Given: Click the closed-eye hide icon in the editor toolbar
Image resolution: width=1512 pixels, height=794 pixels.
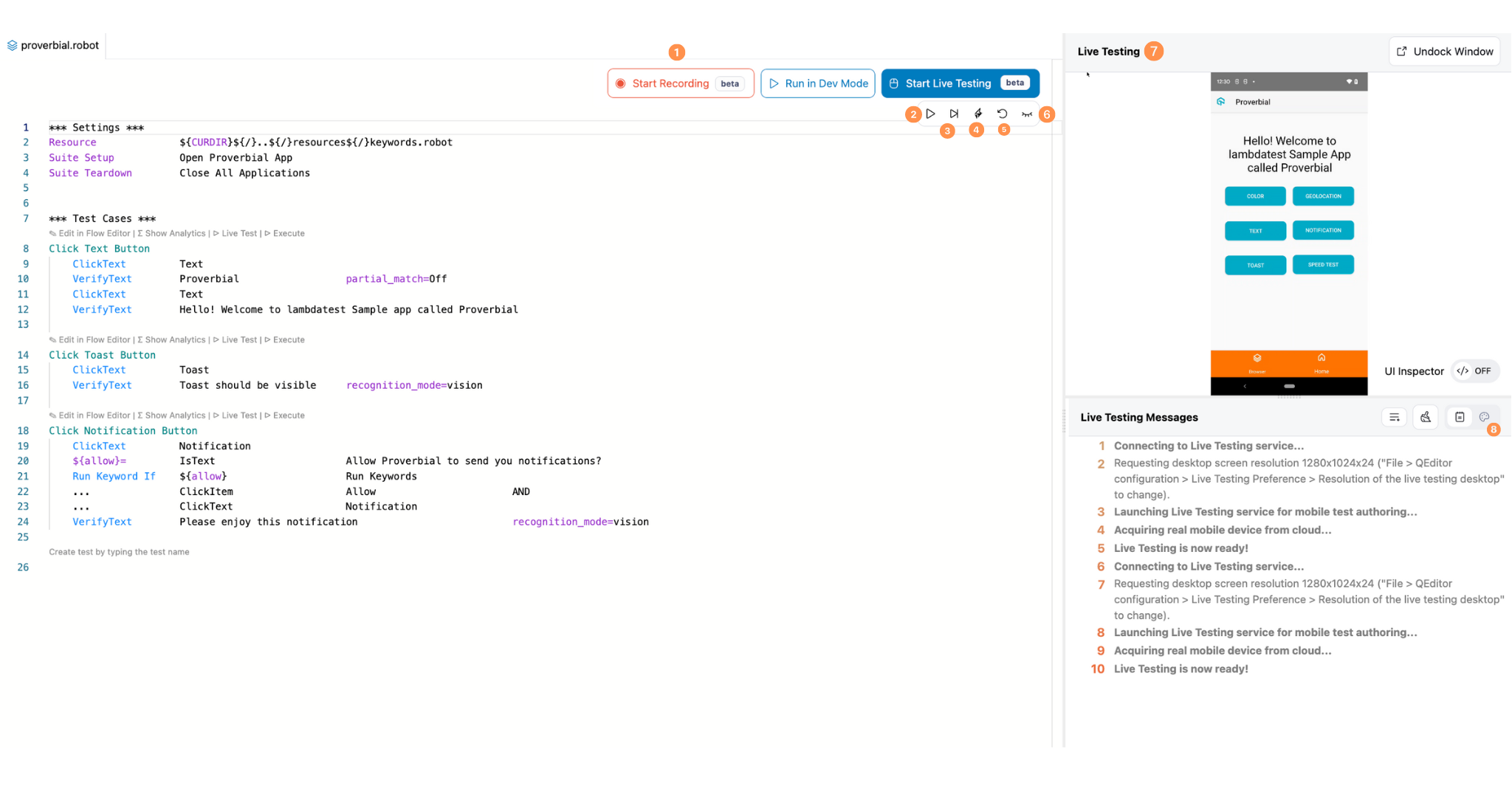Looking at the screenshot, I should [x=1026, y=114].
